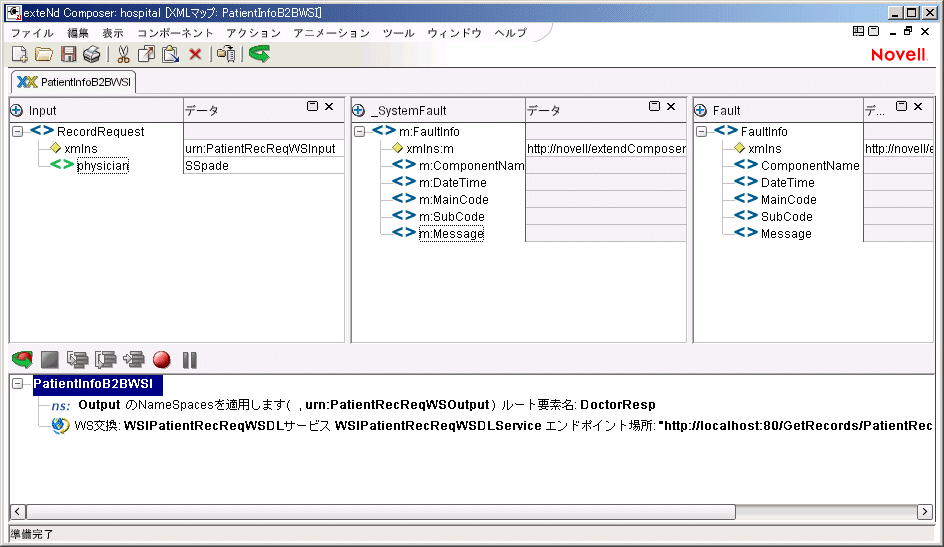The height and width of the screenshot is (547, 944).
Task: Click the Step Into animation icon
Action: point(78,360)
